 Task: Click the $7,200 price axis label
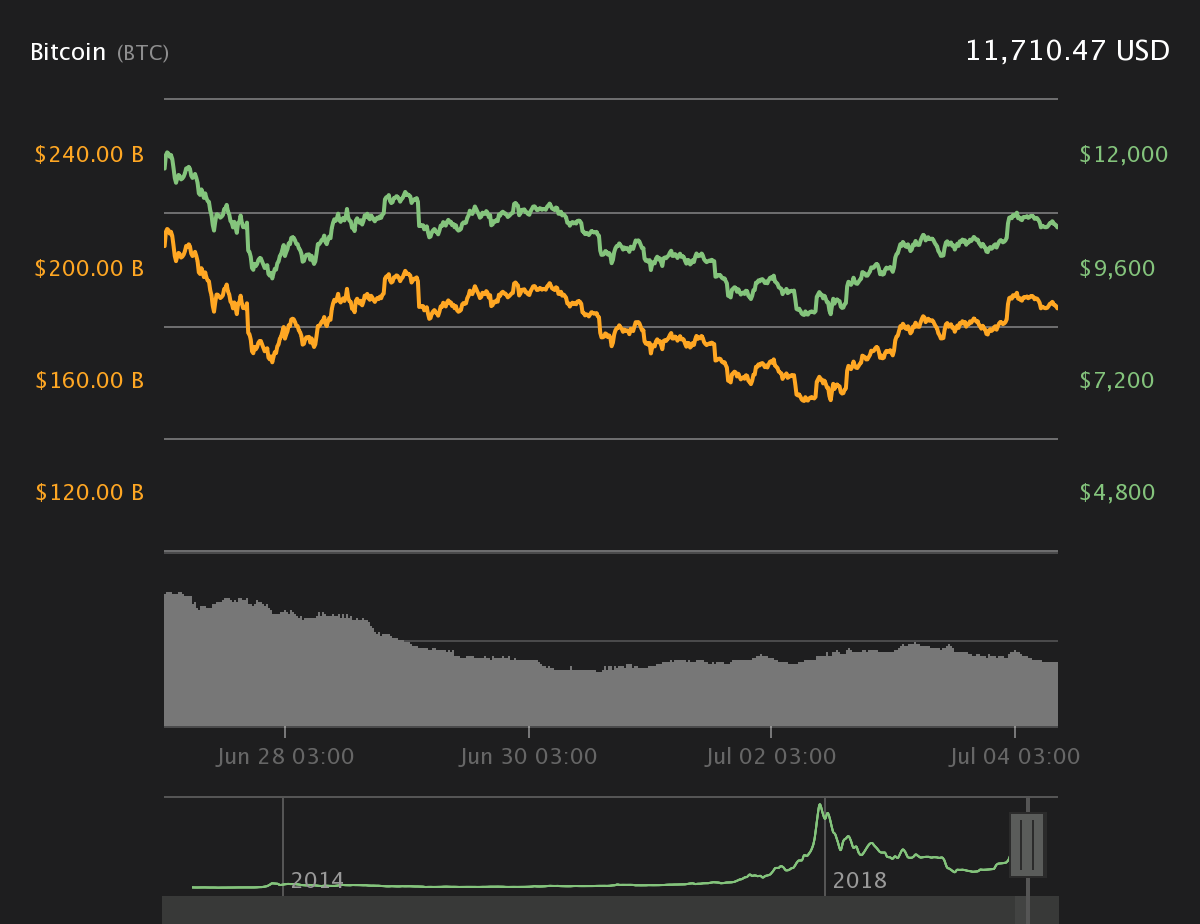(x=1117, y=380)
